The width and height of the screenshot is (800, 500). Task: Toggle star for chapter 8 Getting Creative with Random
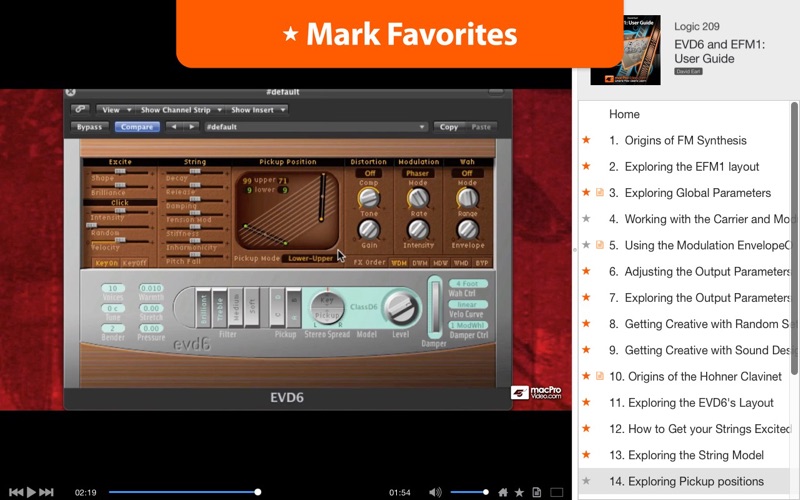(x=587, y=324)
